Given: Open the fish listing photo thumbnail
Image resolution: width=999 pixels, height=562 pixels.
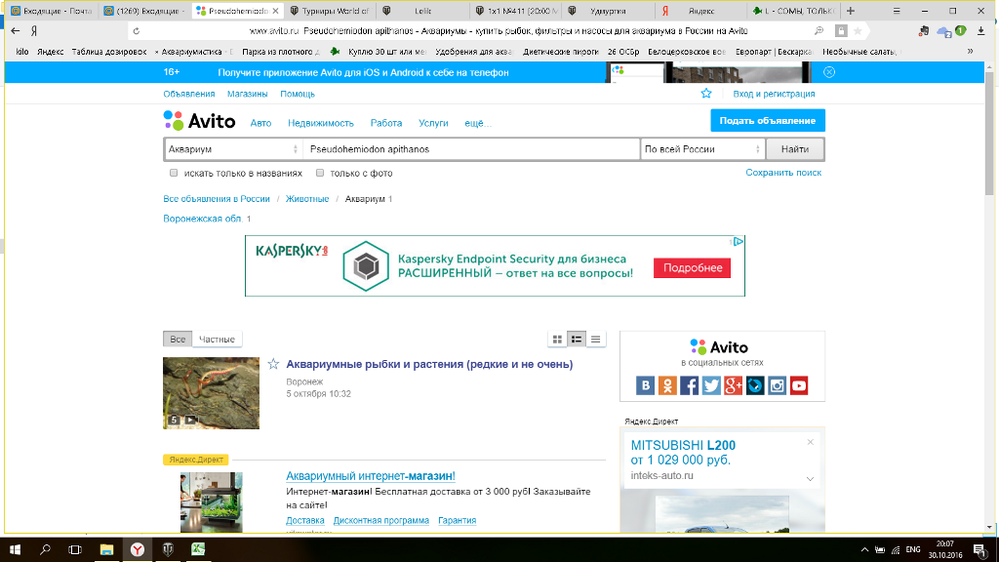Looking at the screenshot, I should pyautogui.click(x=212, y=393).
